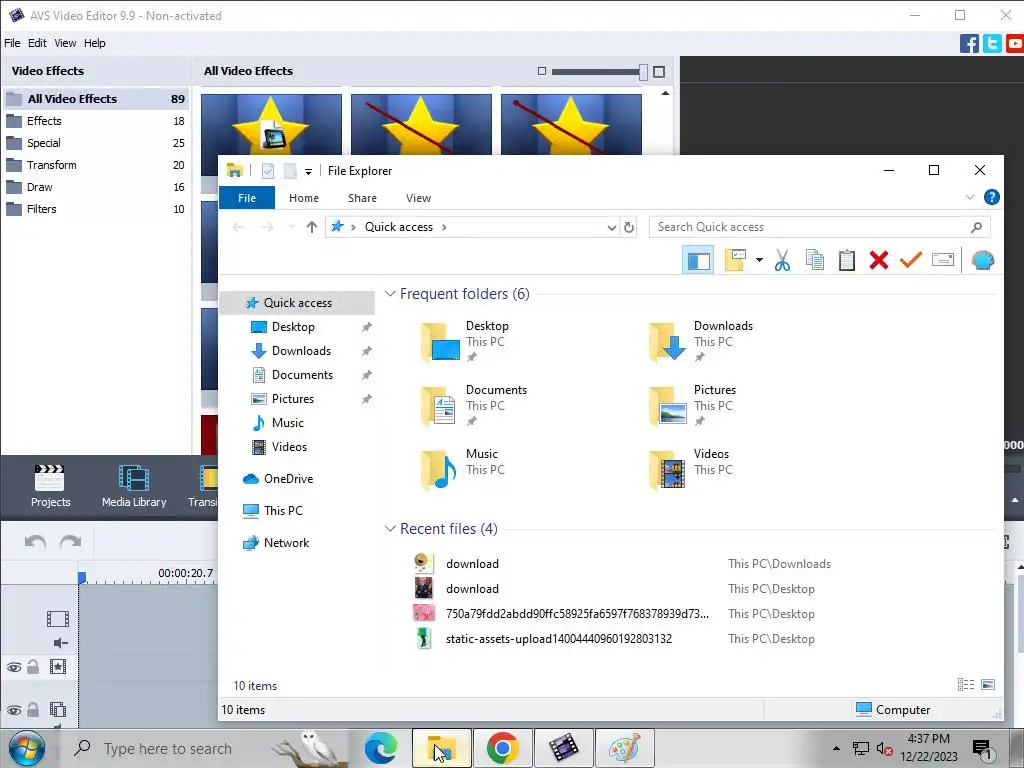Open Google Chrome from the taskbar
The width and height of the screenshot is (1024, 768).
tap(502, 748)
